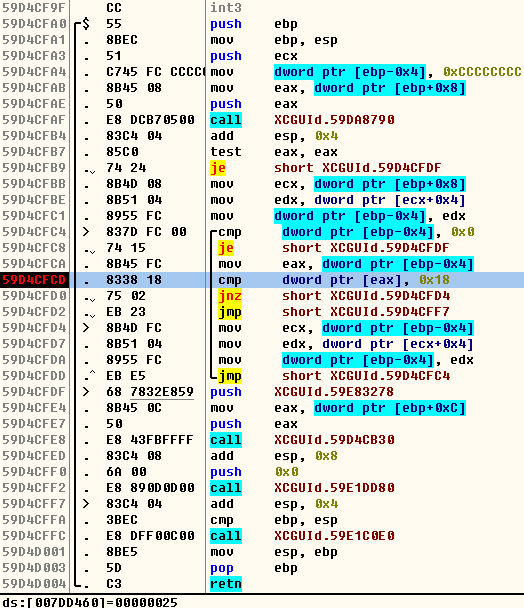Click mov esp, ebp instruction
The image size is (524, 608).
274,552
